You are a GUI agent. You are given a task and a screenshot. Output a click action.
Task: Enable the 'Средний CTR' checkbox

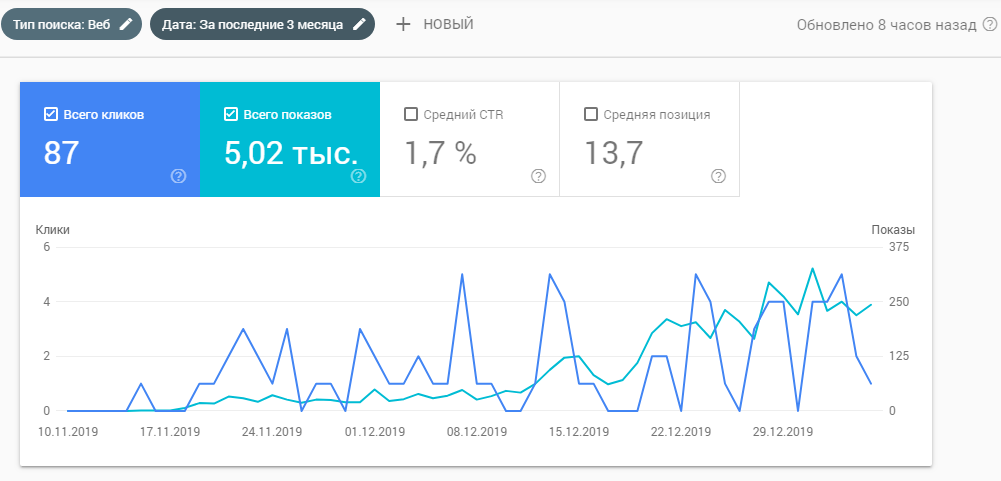point(410,115)
